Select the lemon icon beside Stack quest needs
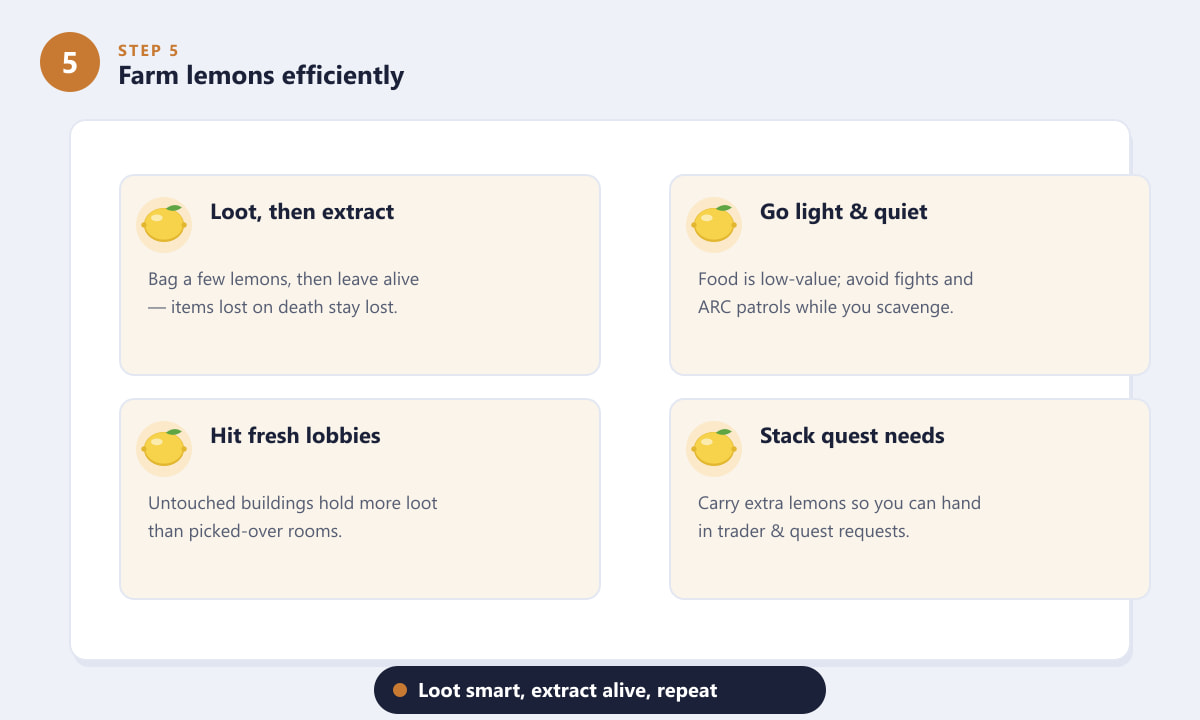 click(714, 448)
